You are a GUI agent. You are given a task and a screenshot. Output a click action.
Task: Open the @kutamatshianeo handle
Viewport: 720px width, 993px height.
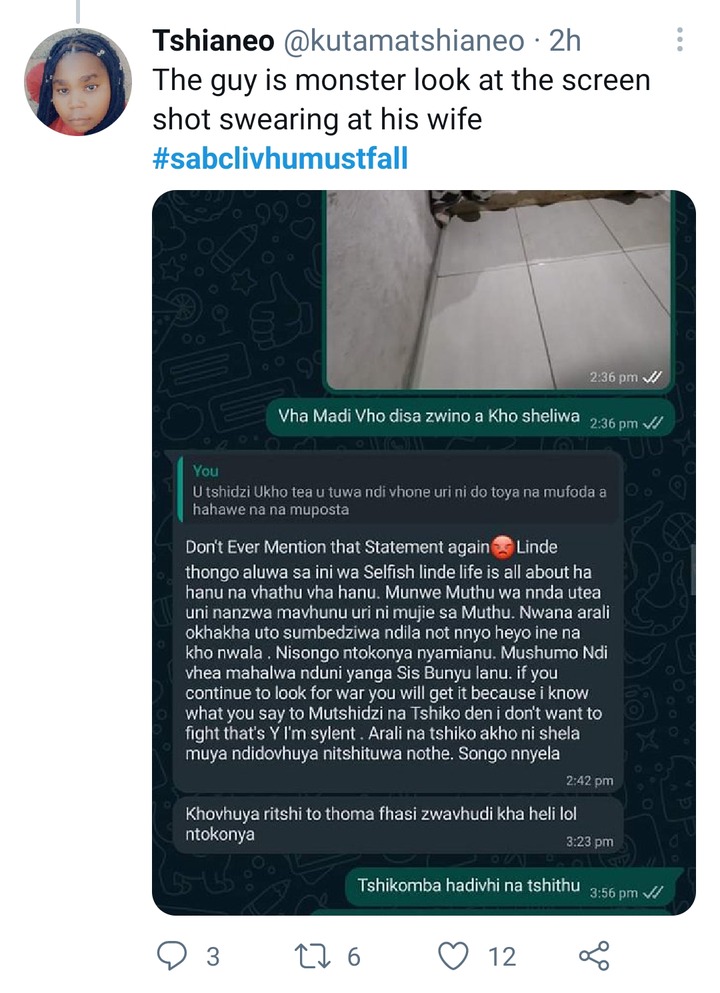404,41
